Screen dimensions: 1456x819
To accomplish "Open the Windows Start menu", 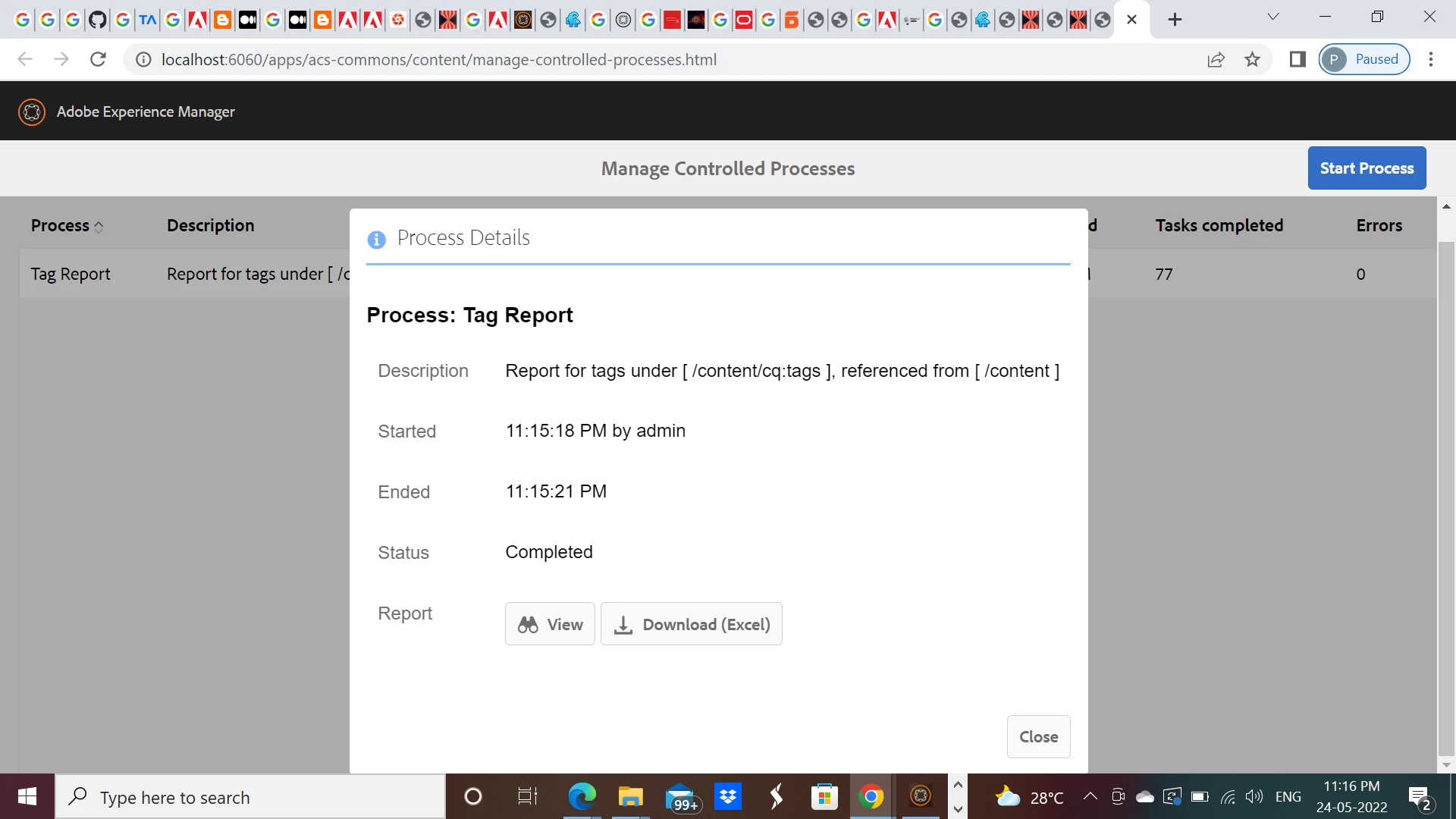I will 27,797.
